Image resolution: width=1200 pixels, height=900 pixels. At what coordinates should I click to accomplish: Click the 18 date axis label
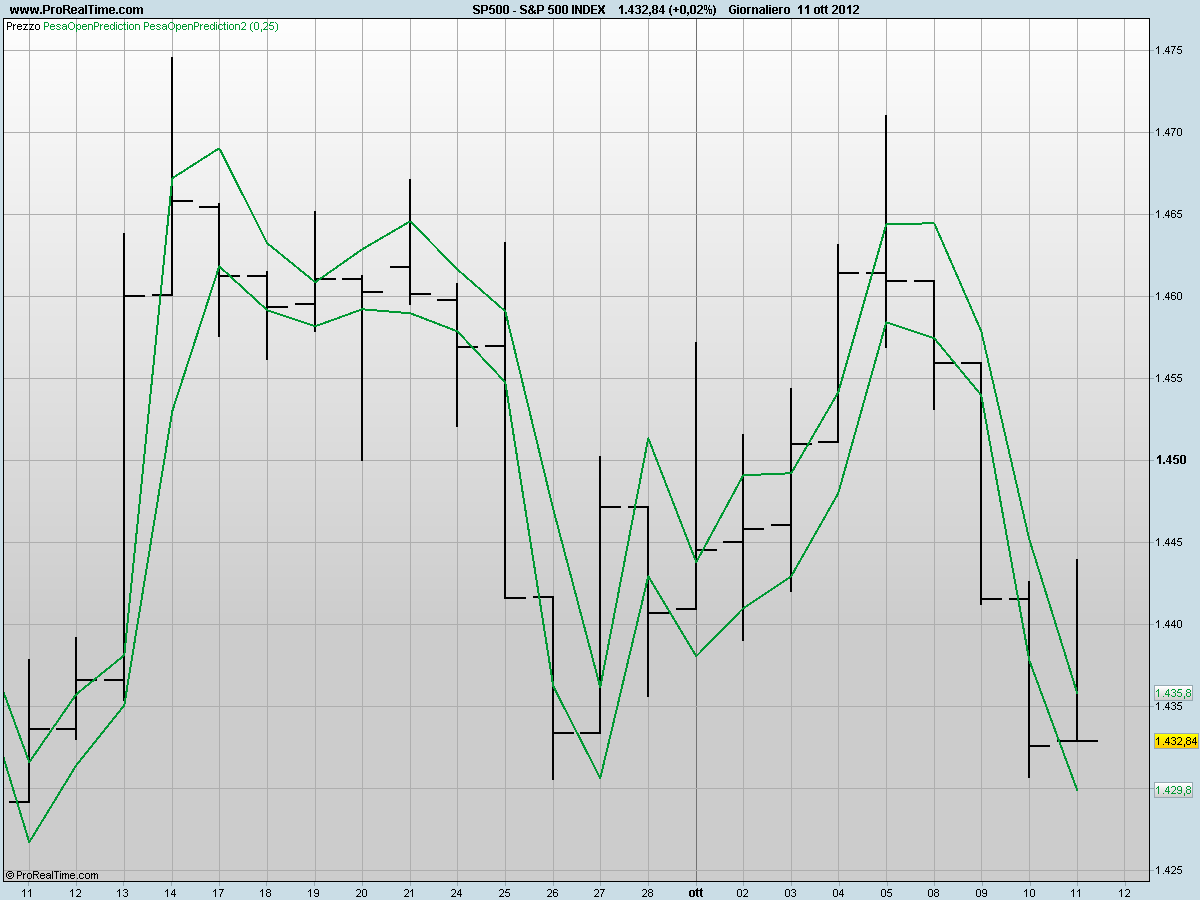click(x=266, y=891)
